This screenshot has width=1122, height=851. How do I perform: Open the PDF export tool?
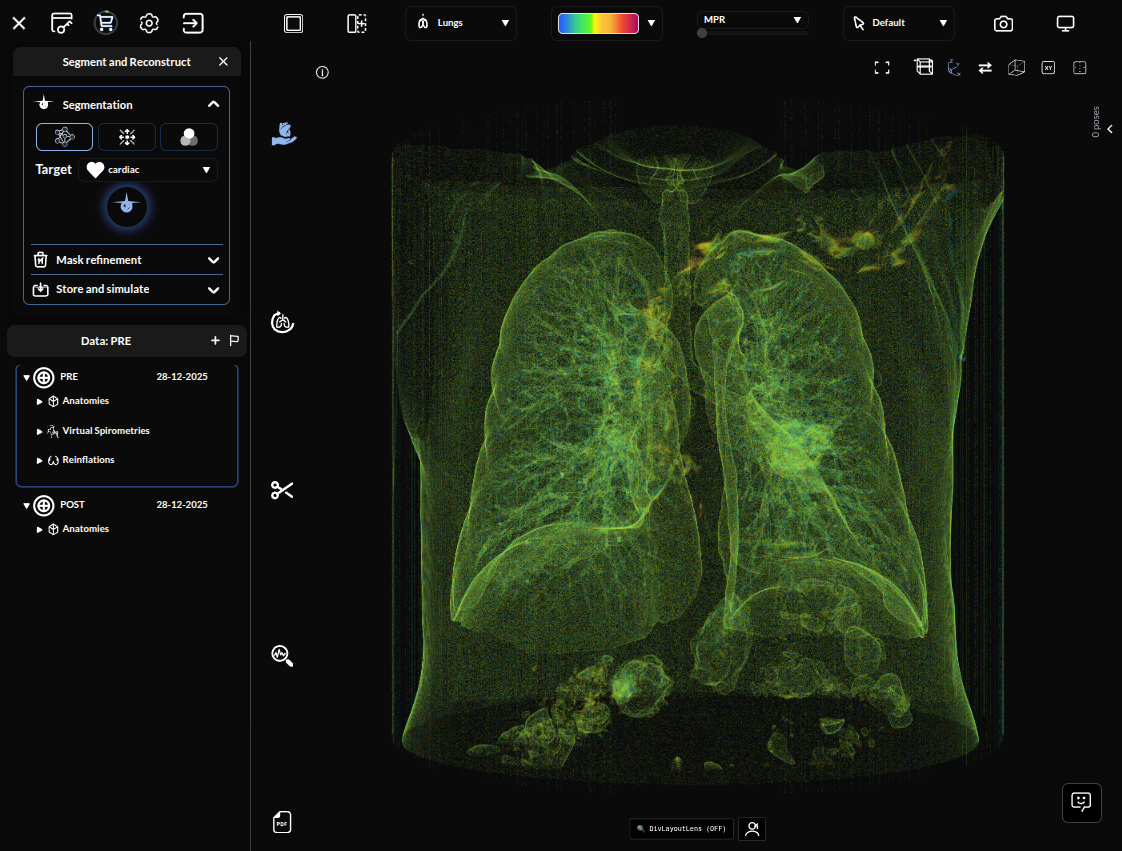coord(282,822)
